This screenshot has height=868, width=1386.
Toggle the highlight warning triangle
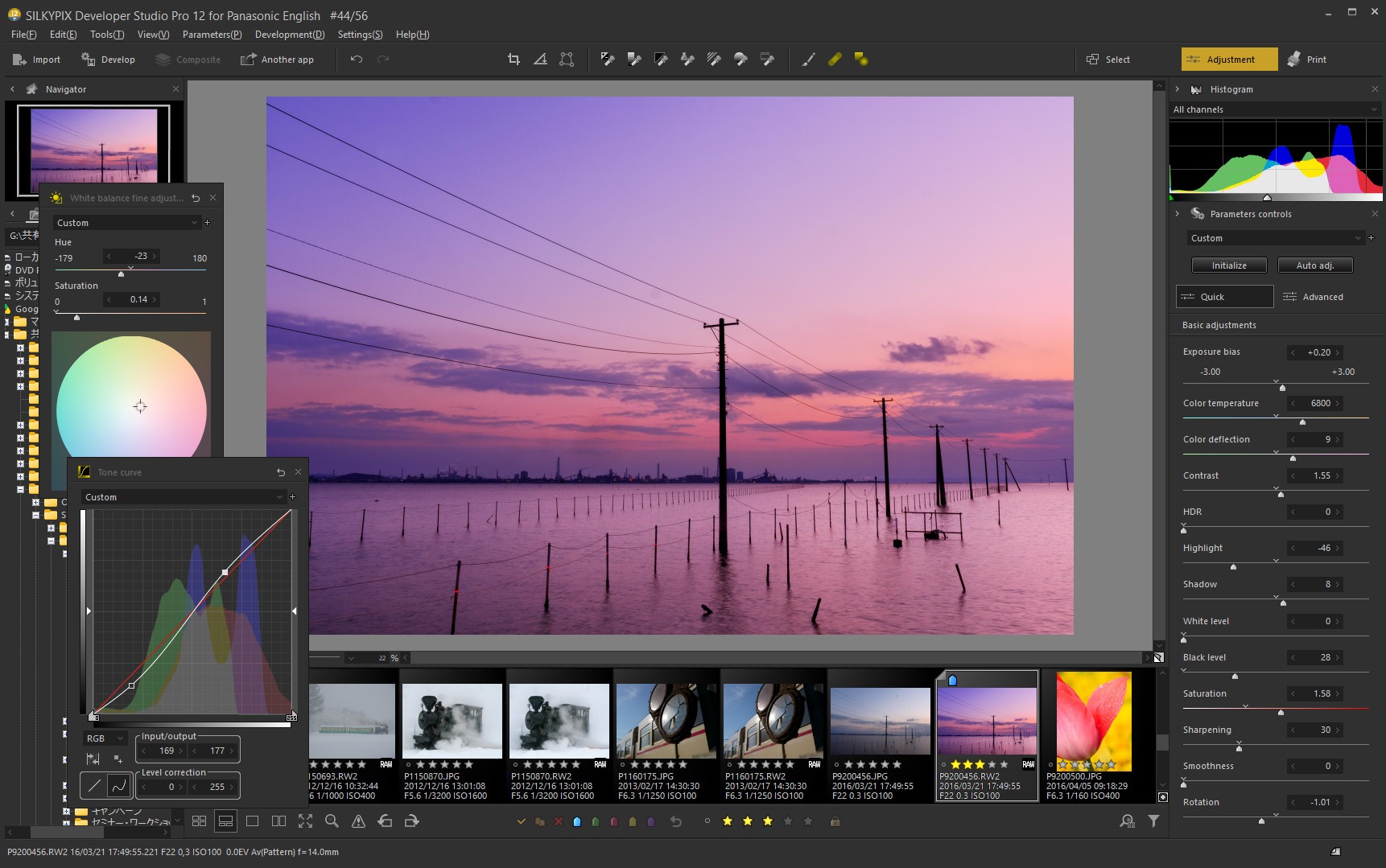[x=358, y=821]
